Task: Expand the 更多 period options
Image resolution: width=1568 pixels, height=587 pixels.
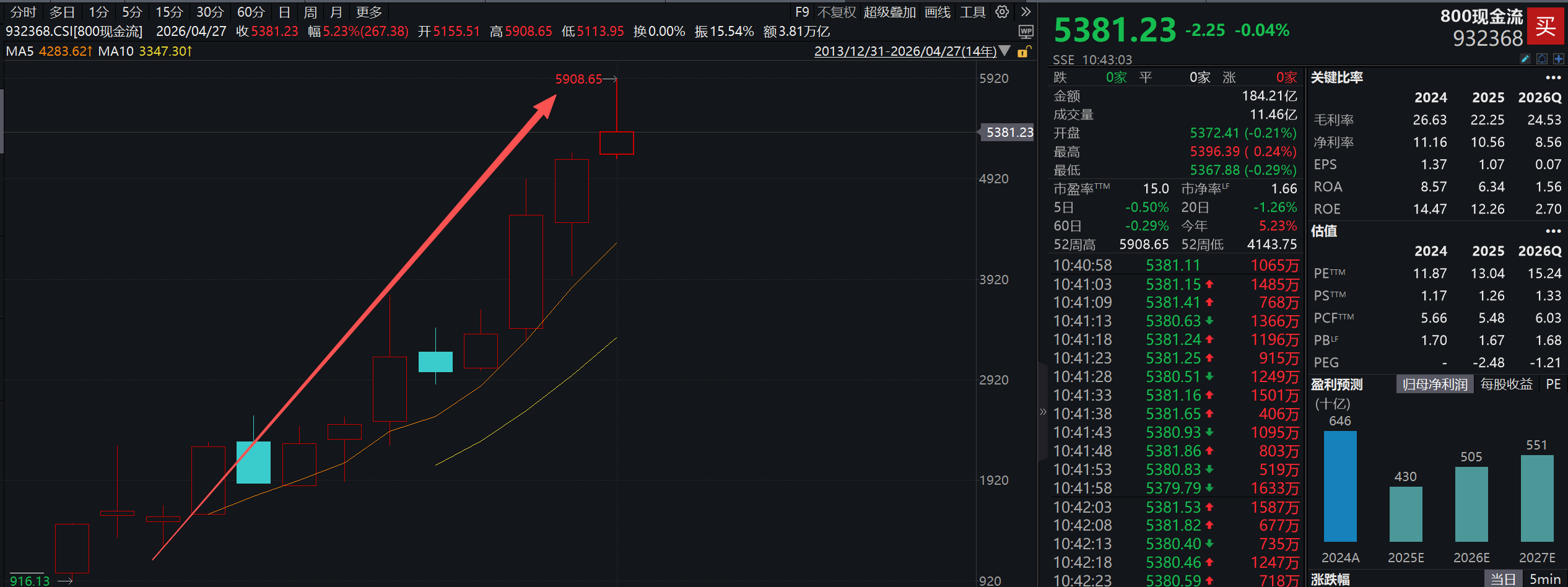Action: click(x=368, y=12)
